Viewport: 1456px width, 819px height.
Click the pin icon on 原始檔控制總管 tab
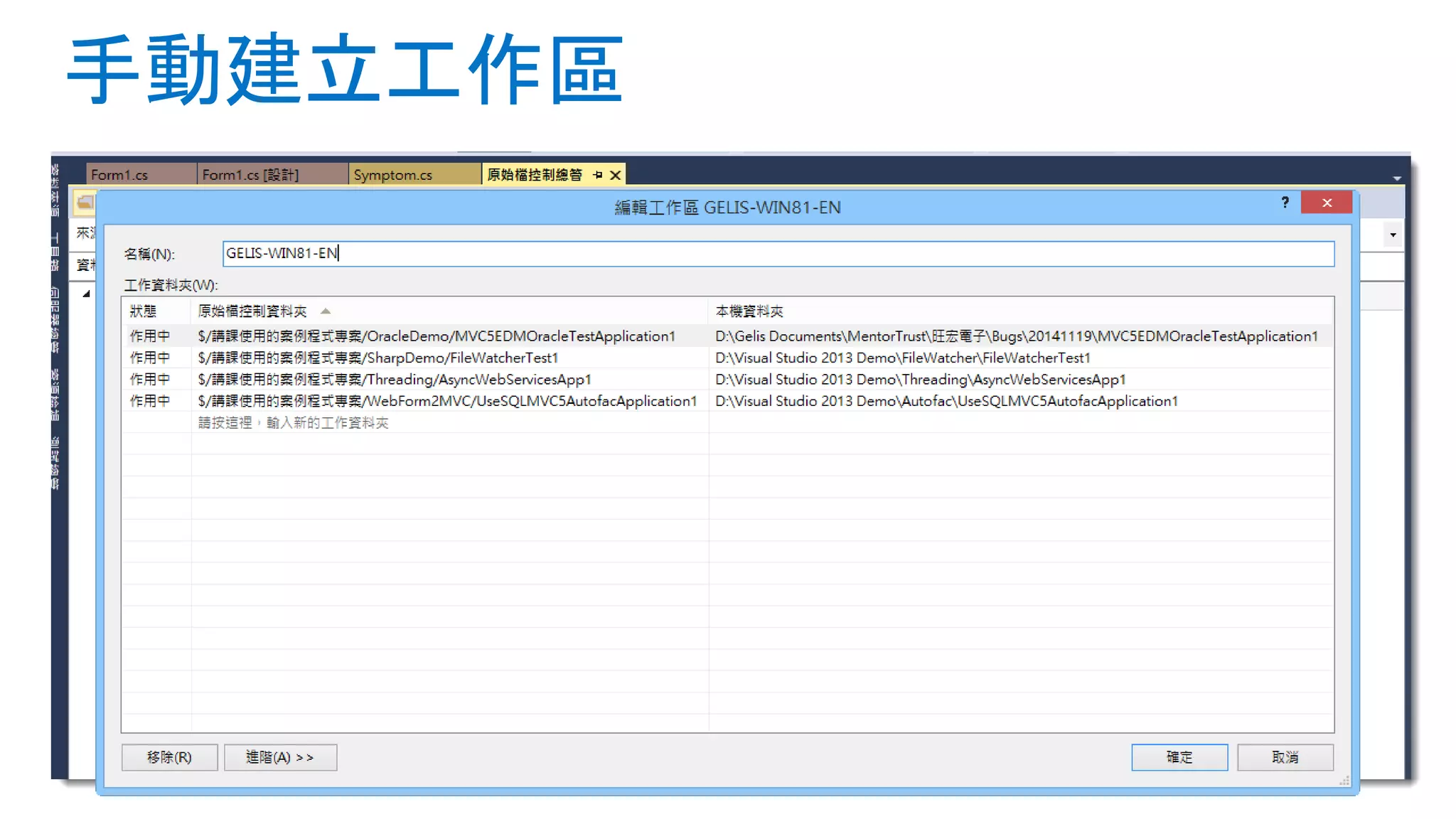(597, 175)
